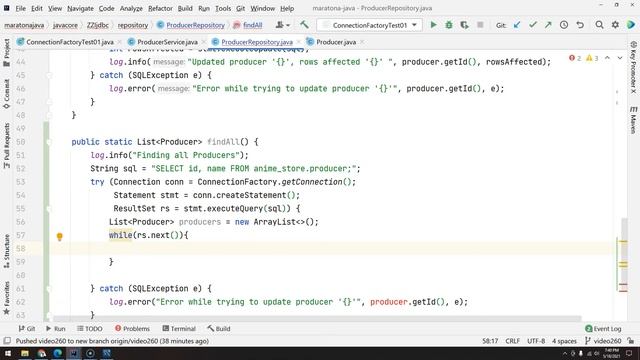The image size is (640, 360).
Task: Open Windows Start menu
Action: [8, 353]
